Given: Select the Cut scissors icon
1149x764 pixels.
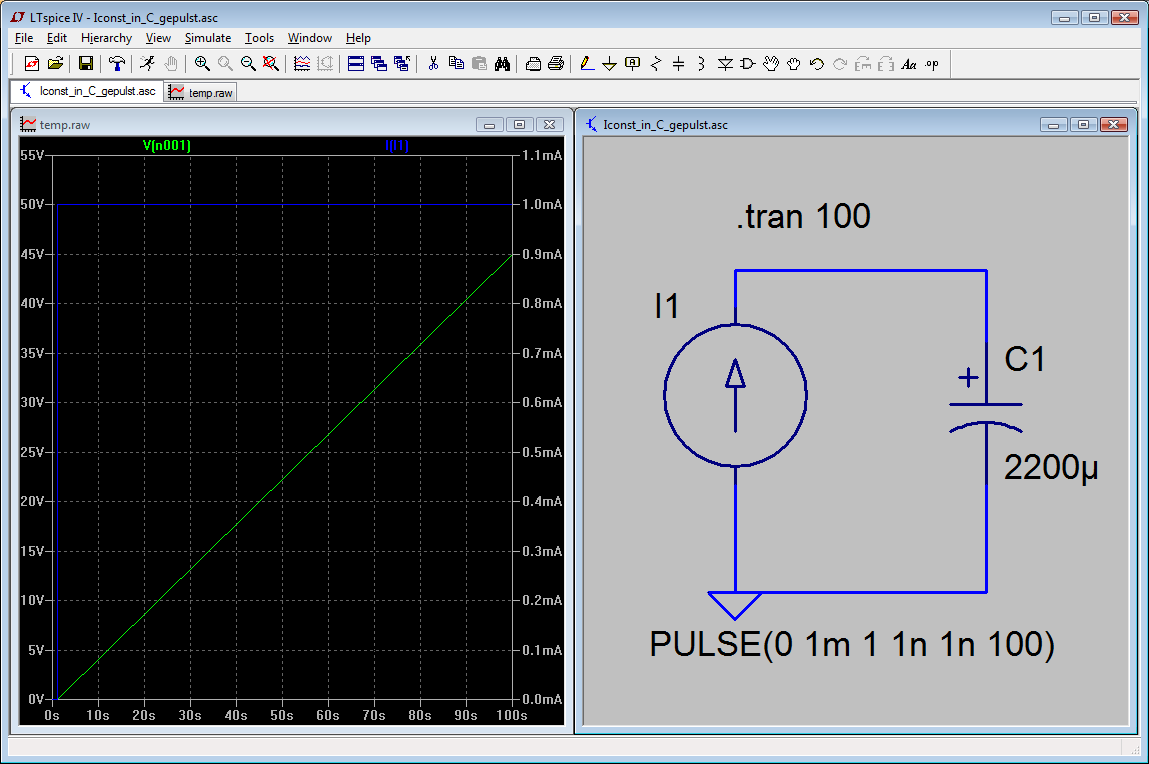Looking at the screenshot, I should tap(433, 64).
